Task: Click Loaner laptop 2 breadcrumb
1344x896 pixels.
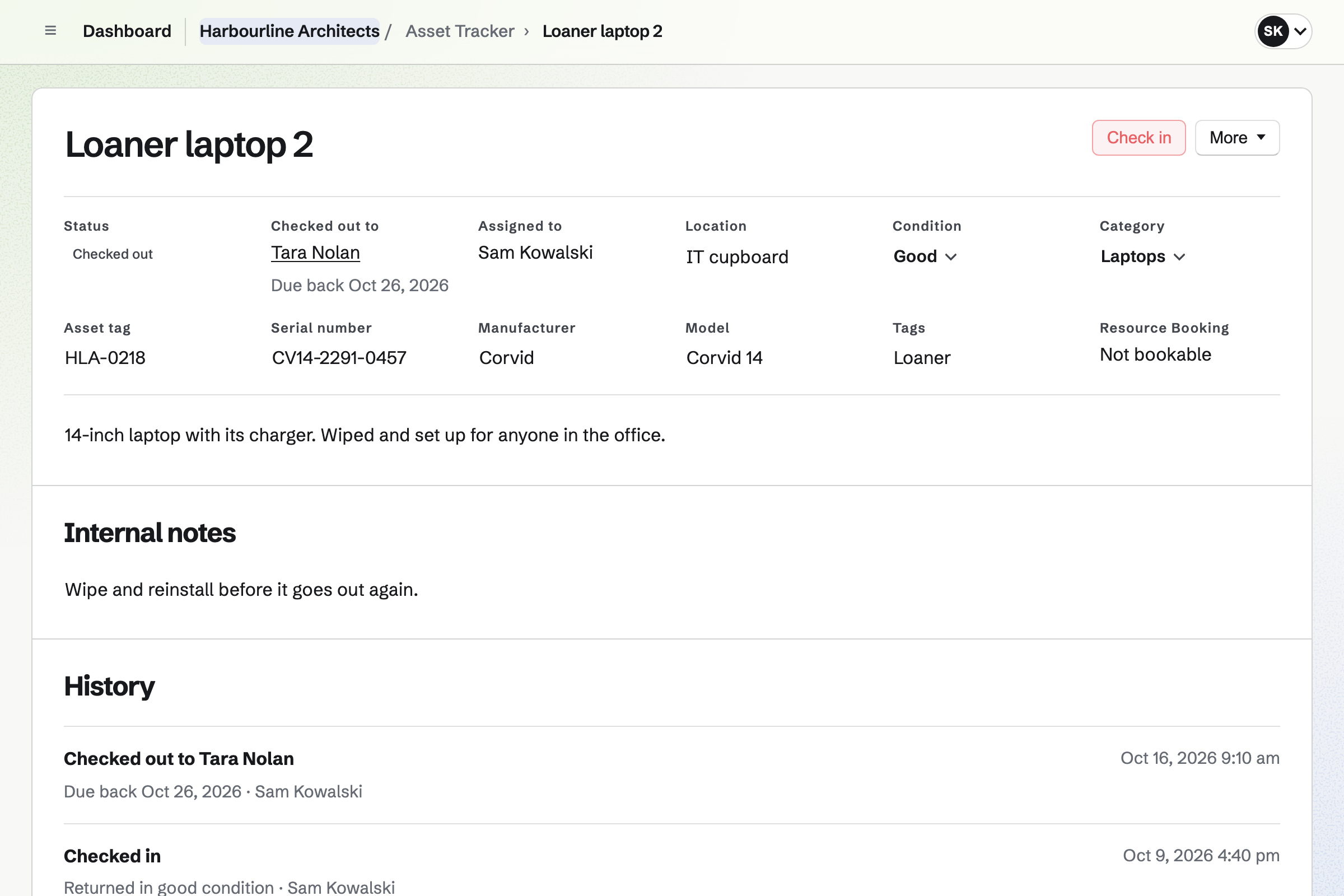Action: pyautogui.click(x=603, y=31)
